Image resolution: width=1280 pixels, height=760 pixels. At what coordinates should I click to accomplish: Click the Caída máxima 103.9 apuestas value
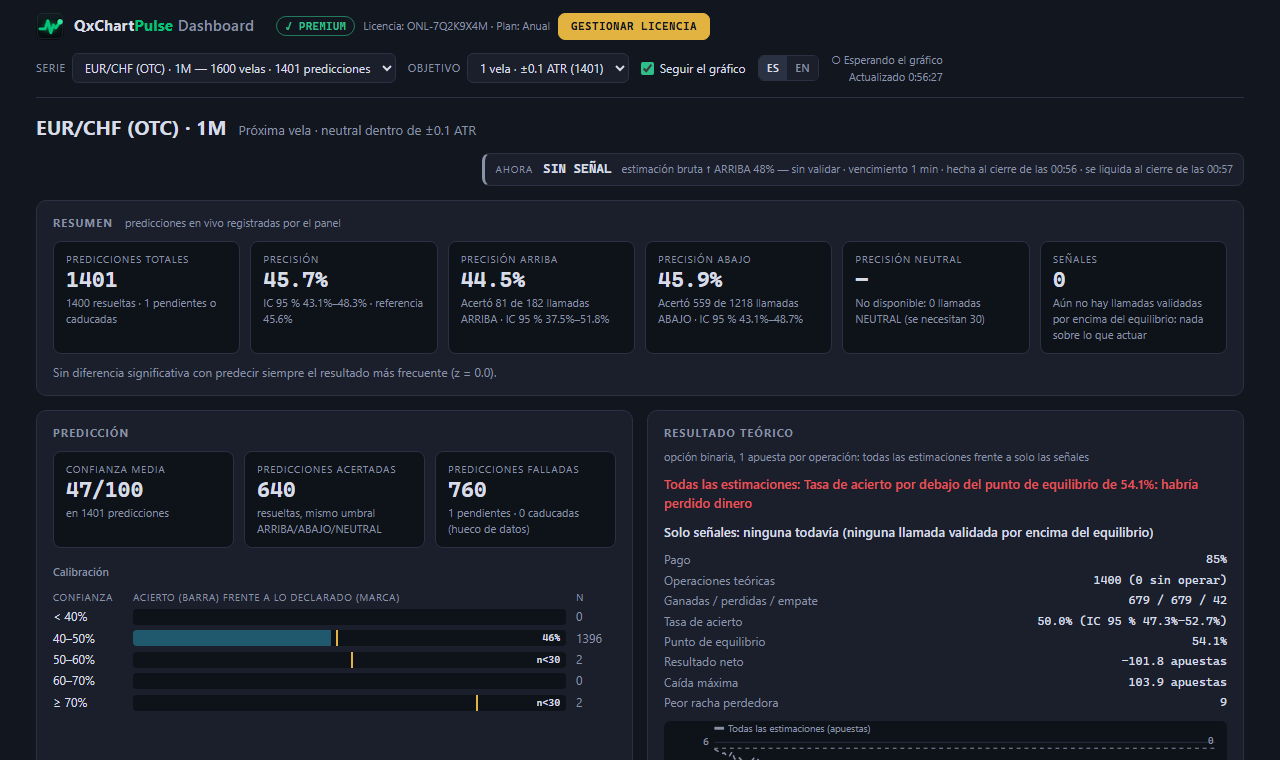click(x=1177, y=683)
